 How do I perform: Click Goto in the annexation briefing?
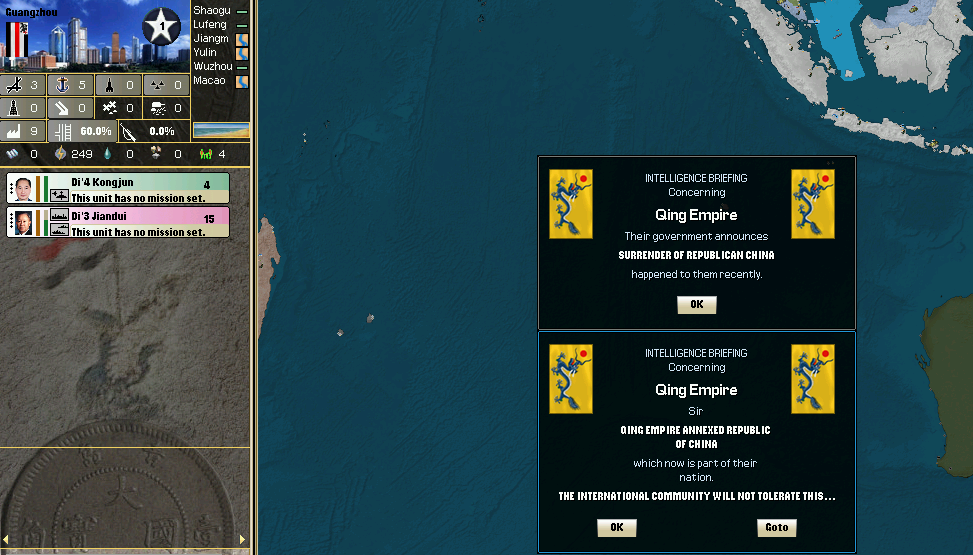[x=776, y=527]
